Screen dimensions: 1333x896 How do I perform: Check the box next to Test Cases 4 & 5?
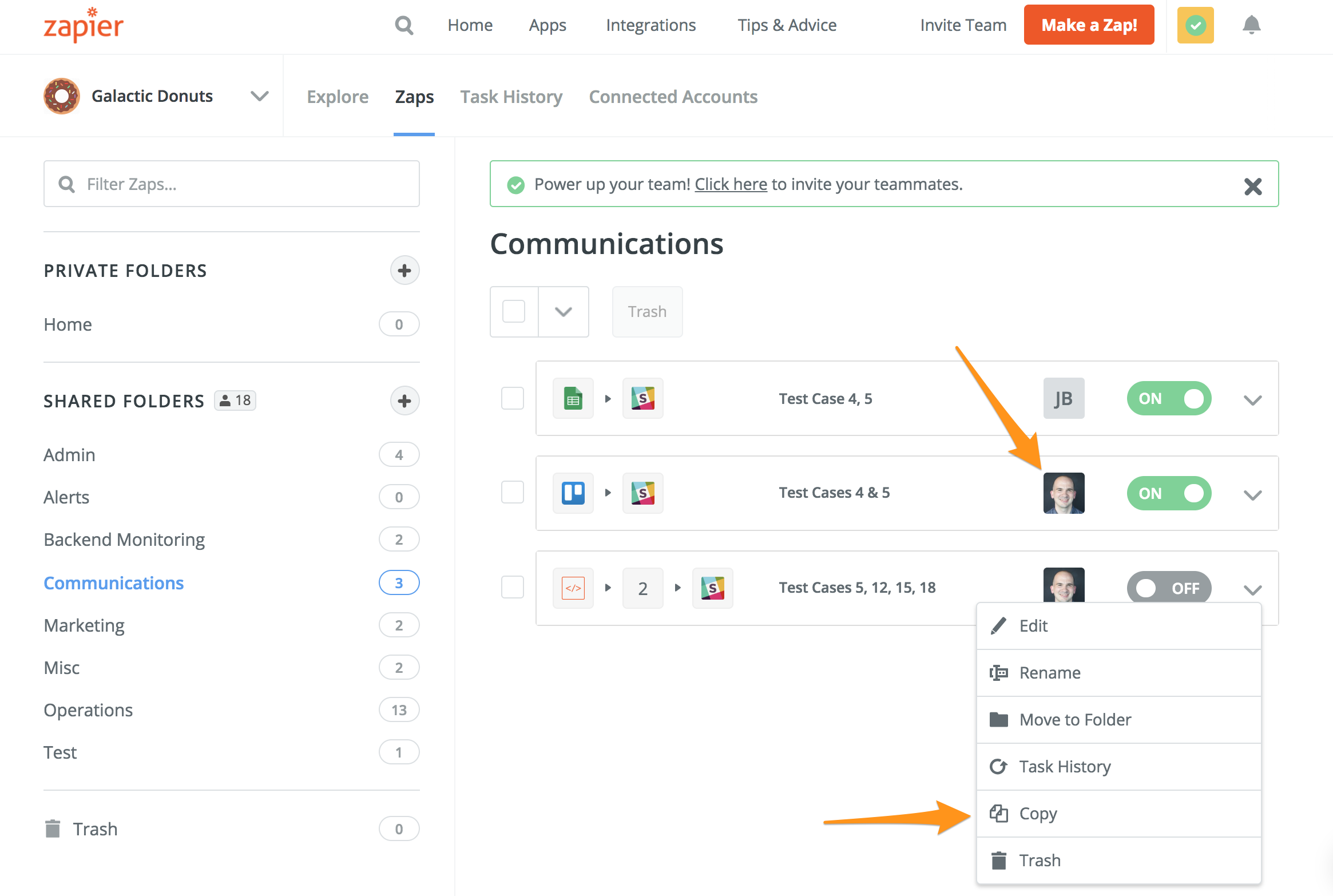pyautogui.click(x=513, y=493)
